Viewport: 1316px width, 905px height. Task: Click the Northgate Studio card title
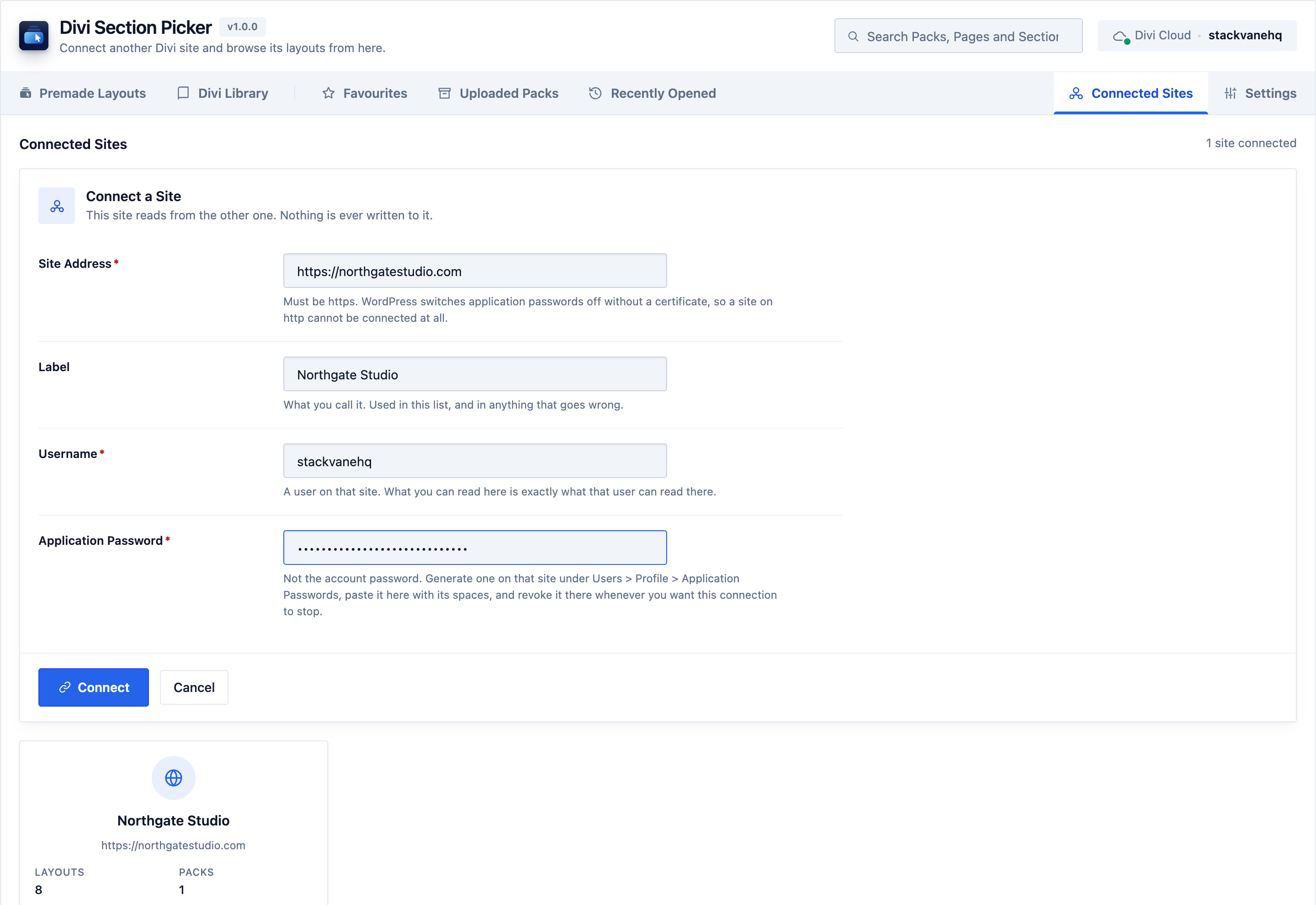(x=174, y=820)
